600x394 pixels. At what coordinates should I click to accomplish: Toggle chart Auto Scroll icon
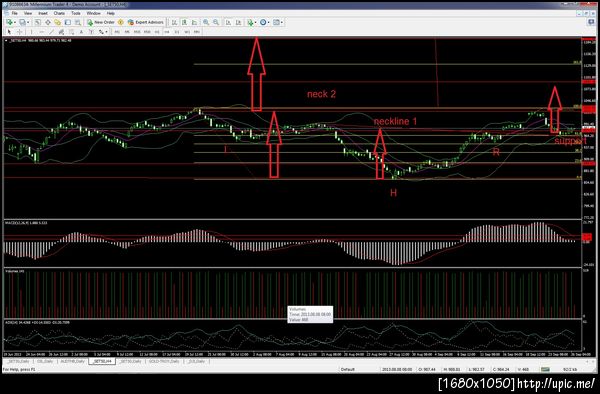pos(228,22)
